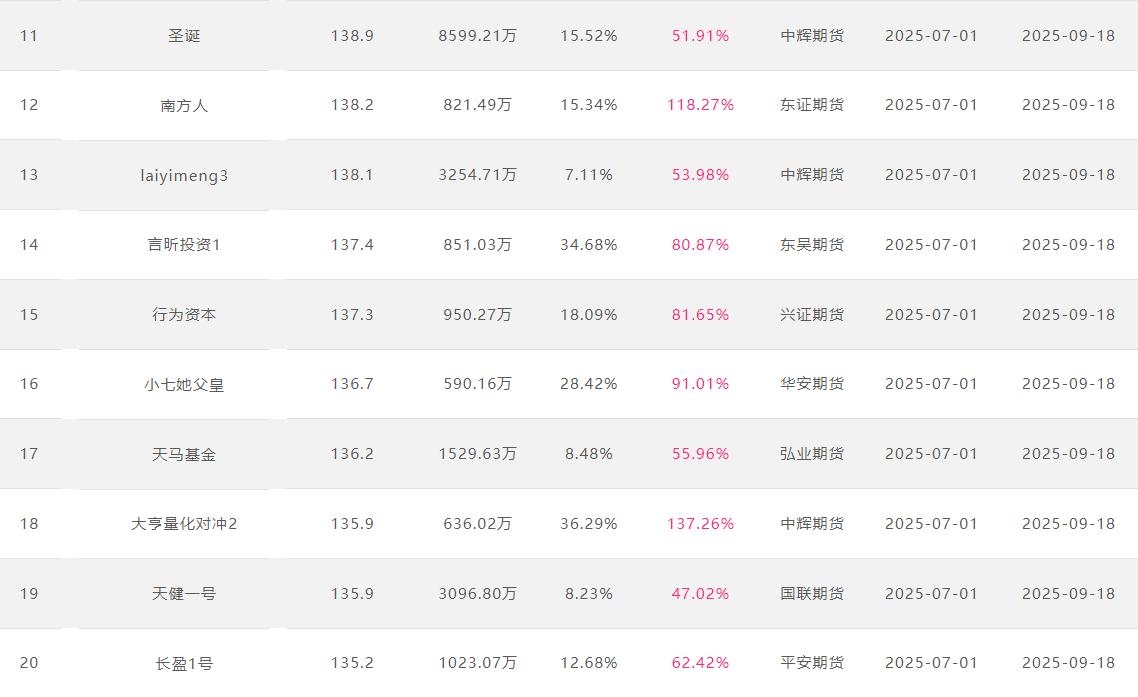The width and height of the screenshot is (1138, 697).
Task: Open the laiyimeng3 account profile
Action: pyautogui.click(x=184, y=175)
